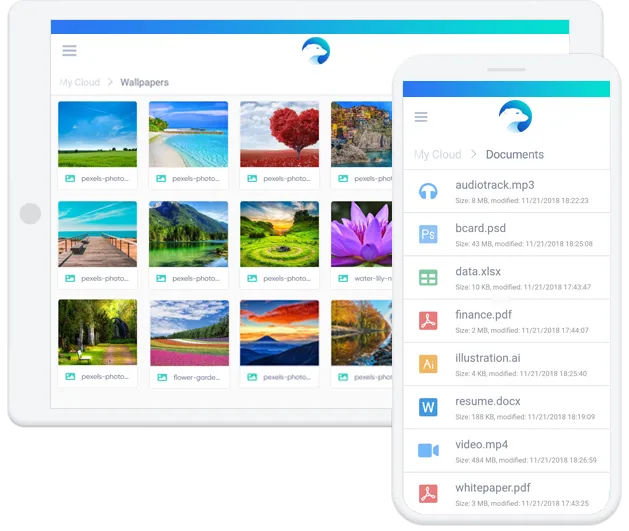The width and height of the screenshot is (629, 531).
Task: Click the Word icon for resume.docx
Action: point(428,407)
